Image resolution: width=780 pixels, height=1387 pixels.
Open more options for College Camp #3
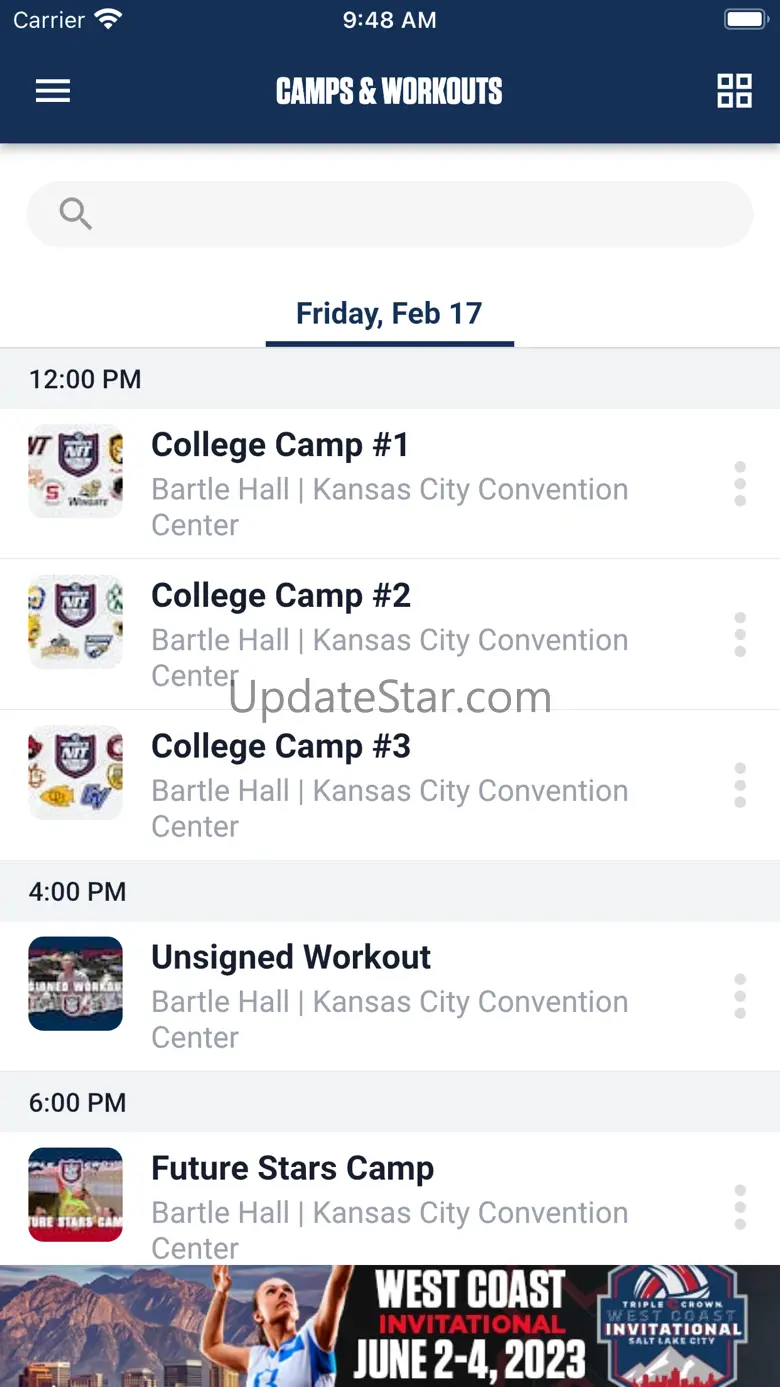pyautogui.click(x=740, y=786)
